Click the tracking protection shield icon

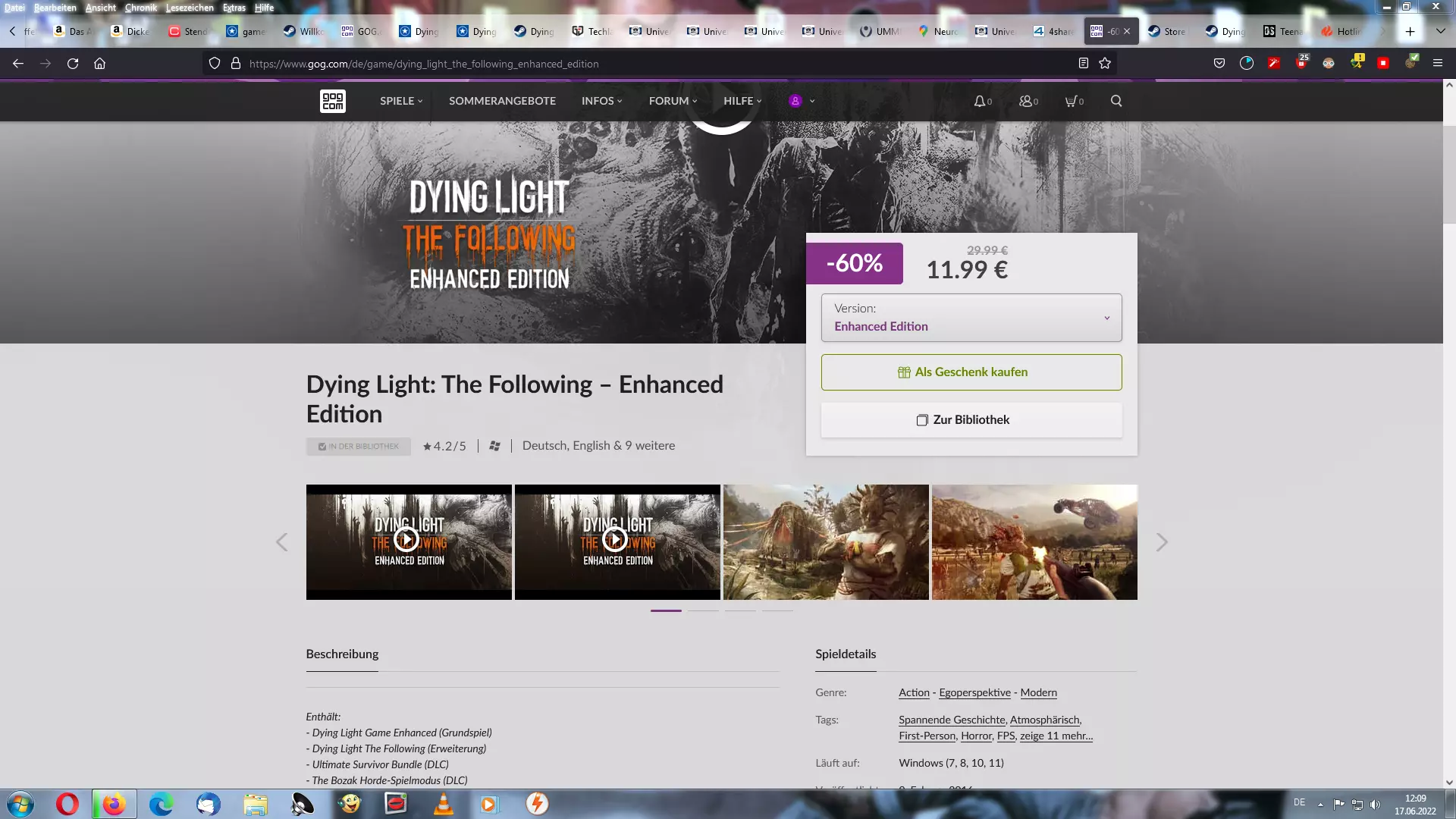(x=215, y=64)
